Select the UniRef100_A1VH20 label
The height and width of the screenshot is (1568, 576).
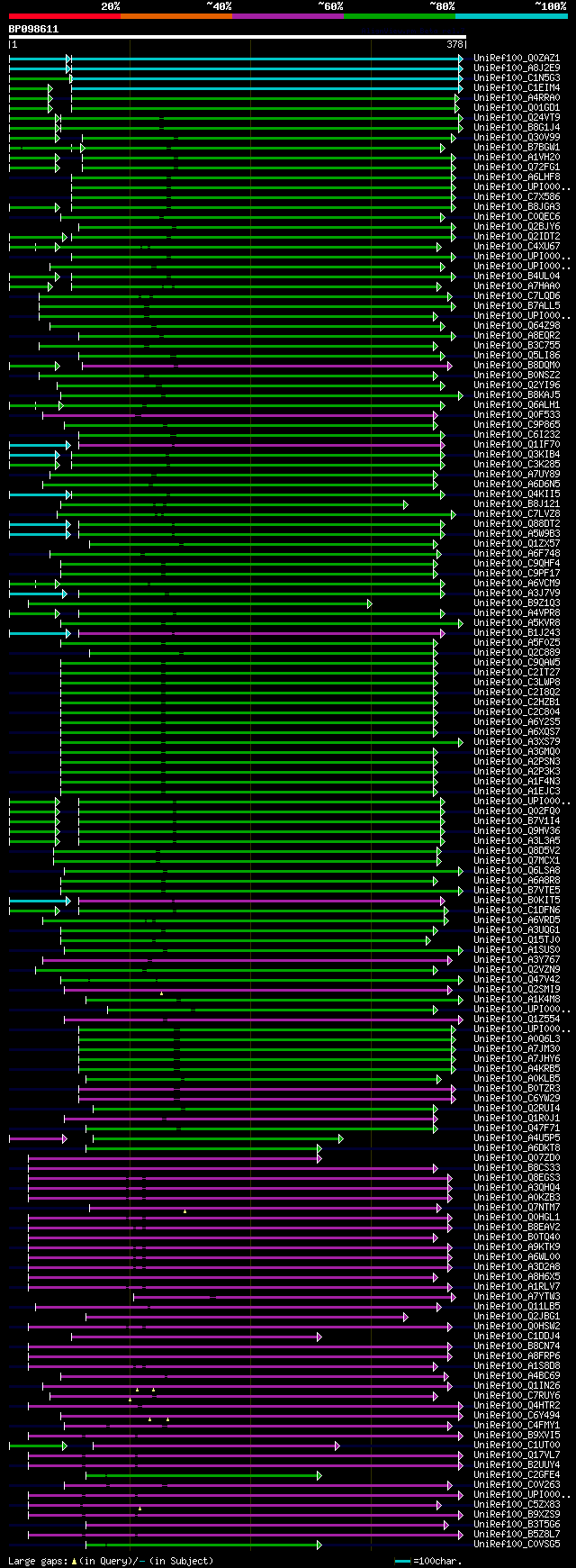click(x=517, y=157)
